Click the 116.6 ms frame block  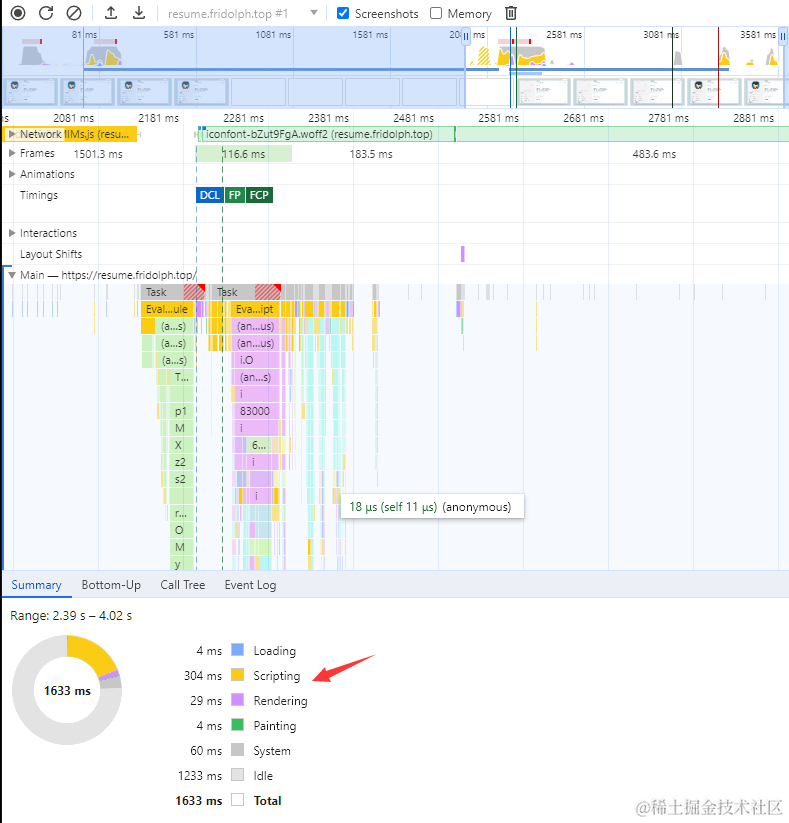pyautogui.click(x=244, y=154)
